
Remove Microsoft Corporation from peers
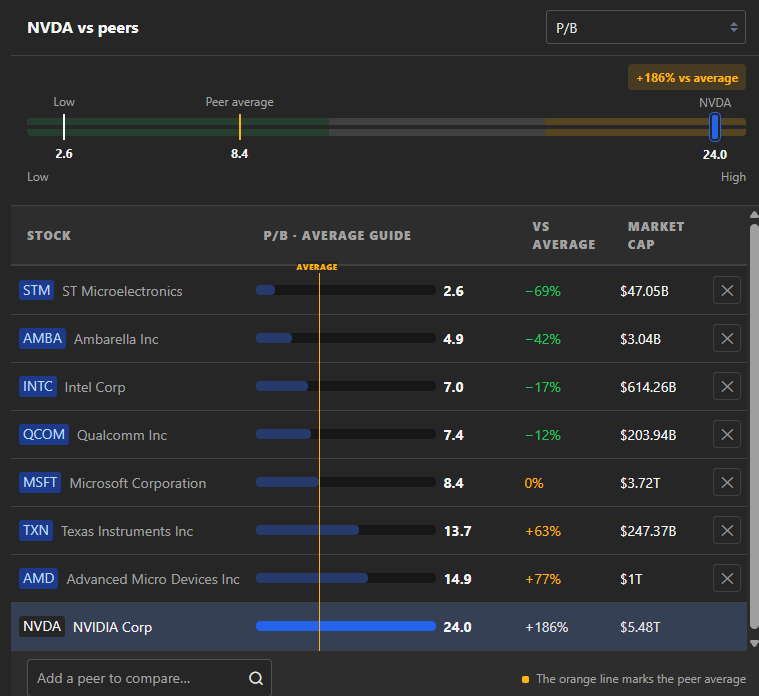pyautogui.click(x=727, y=482)
